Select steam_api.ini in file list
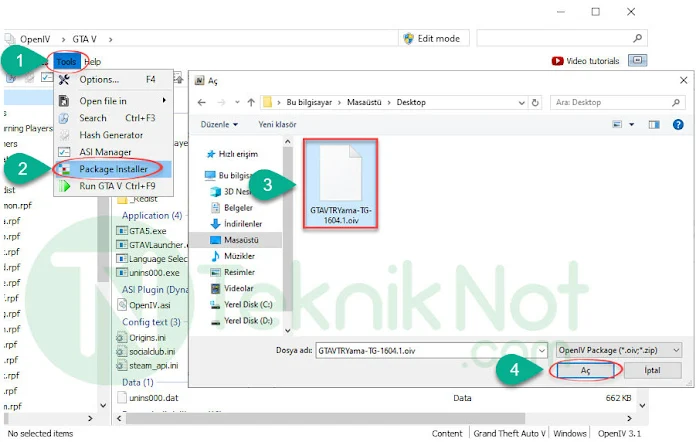The image size is (696, 442). [147, 366]
